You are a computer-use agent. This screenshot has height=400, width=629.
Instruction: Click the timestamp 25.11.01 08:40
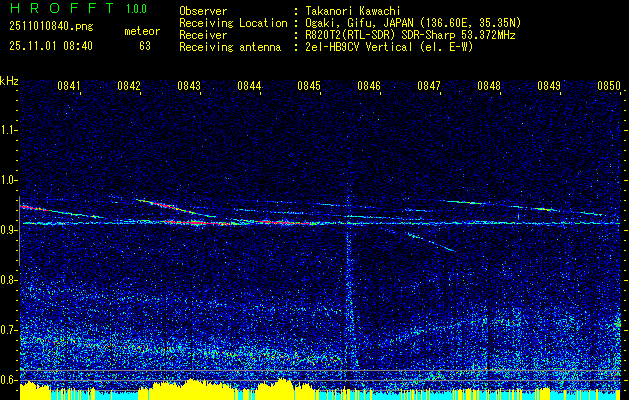click(51, 46)
